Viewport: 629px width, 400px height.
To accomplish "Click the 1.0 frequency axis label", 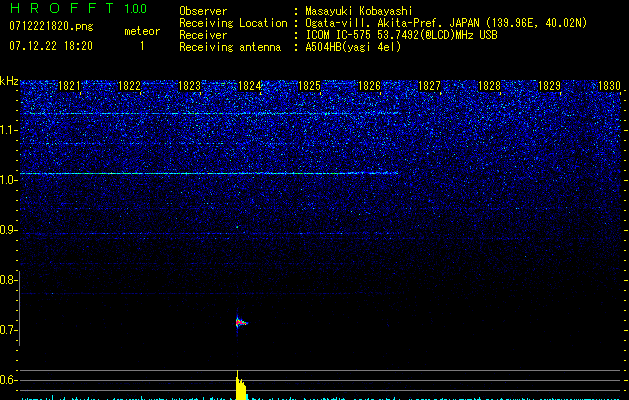I will pyautogui.click(x=9, y=180).
